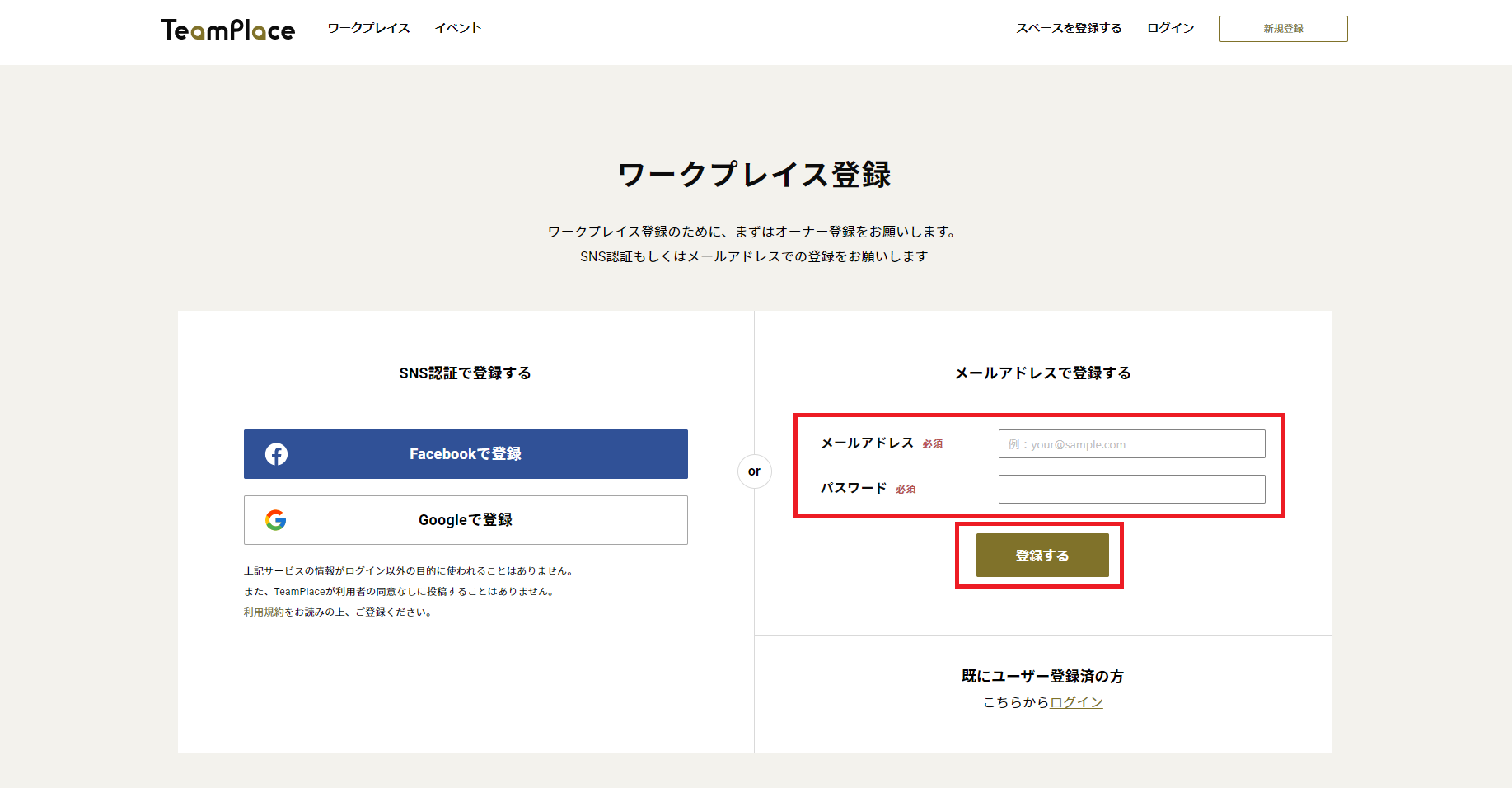This screenshot has height=788, width=1512.
Task: Click the 既にユーザー登録済の方 heading
Action: pos(1043,677)
